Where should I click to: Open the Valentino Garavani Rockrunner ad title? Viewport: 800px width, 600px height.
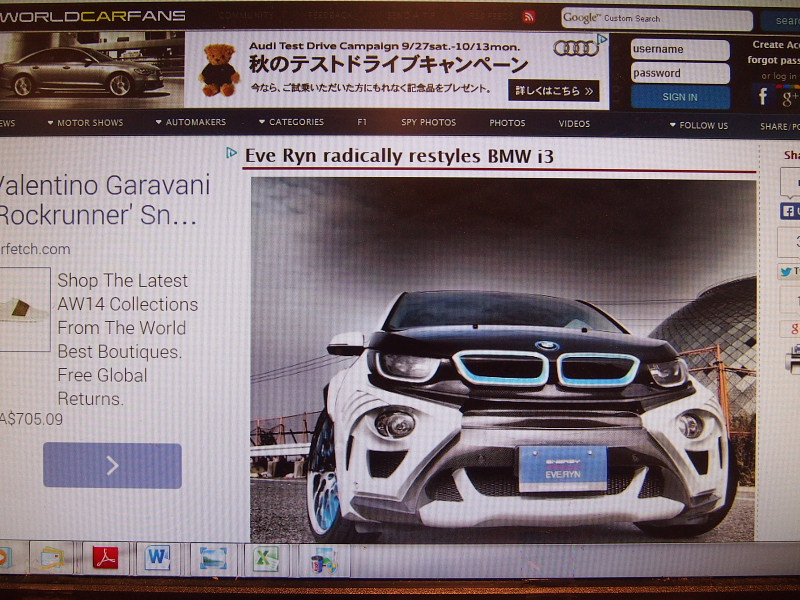click(x=104, y=199)
